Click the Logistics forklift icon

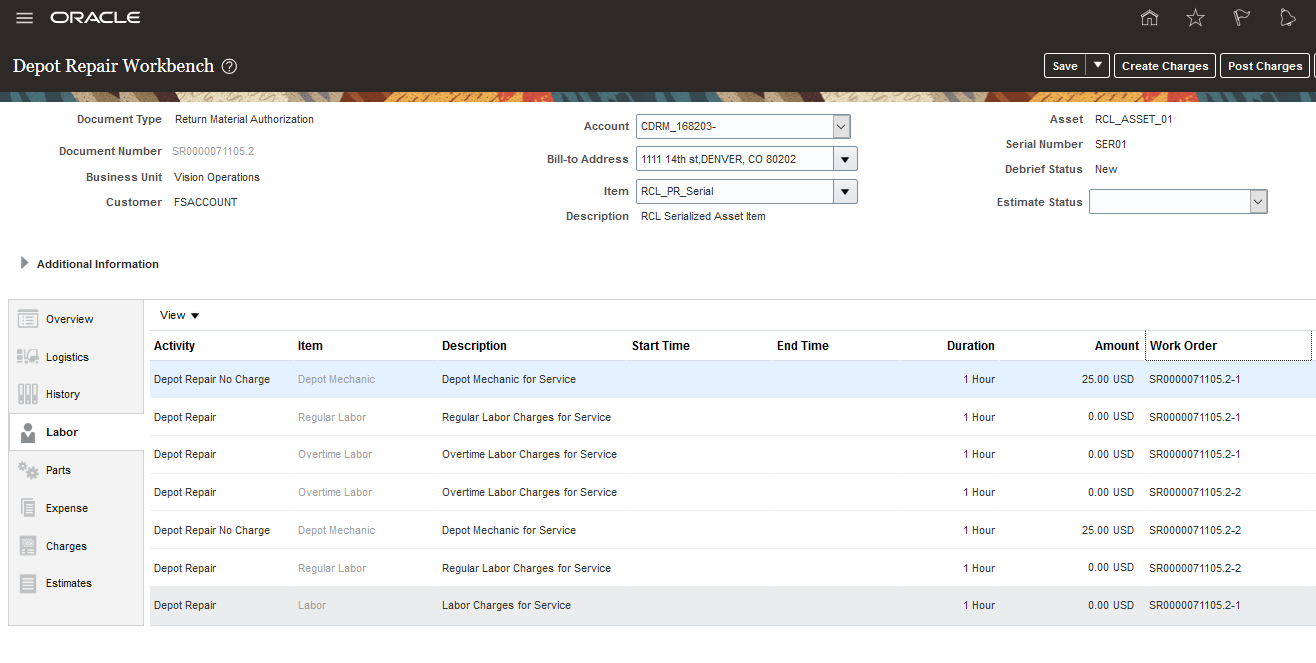coord(28,357)
